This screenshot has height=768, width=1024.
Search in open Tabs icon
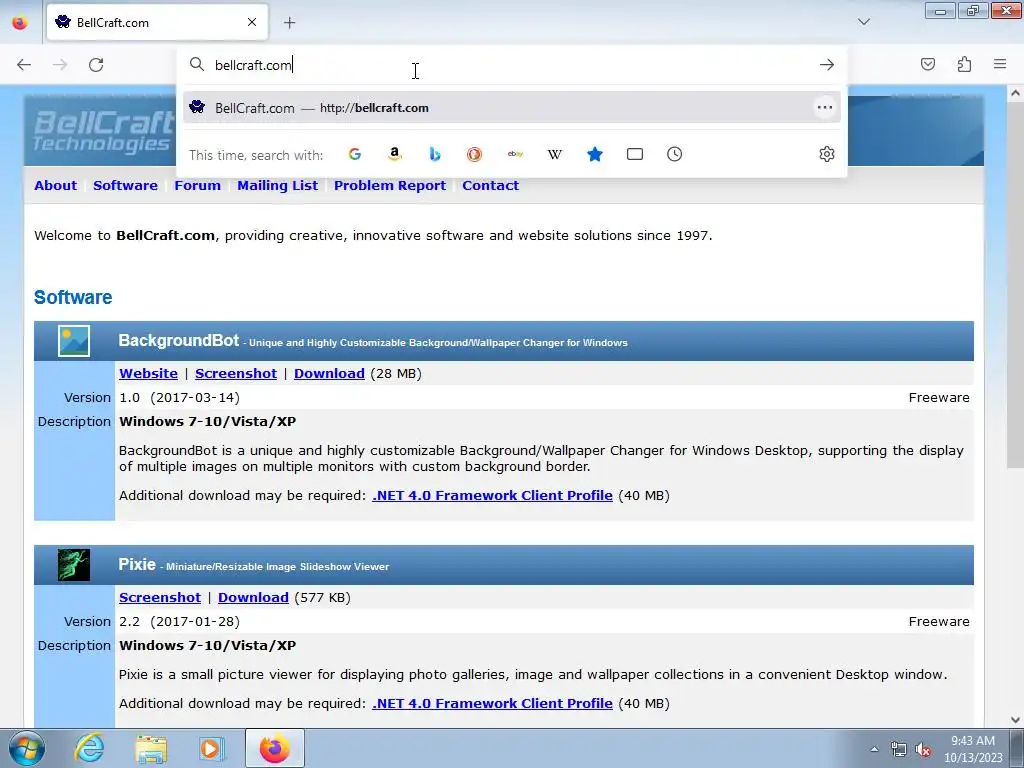[635, 154]
